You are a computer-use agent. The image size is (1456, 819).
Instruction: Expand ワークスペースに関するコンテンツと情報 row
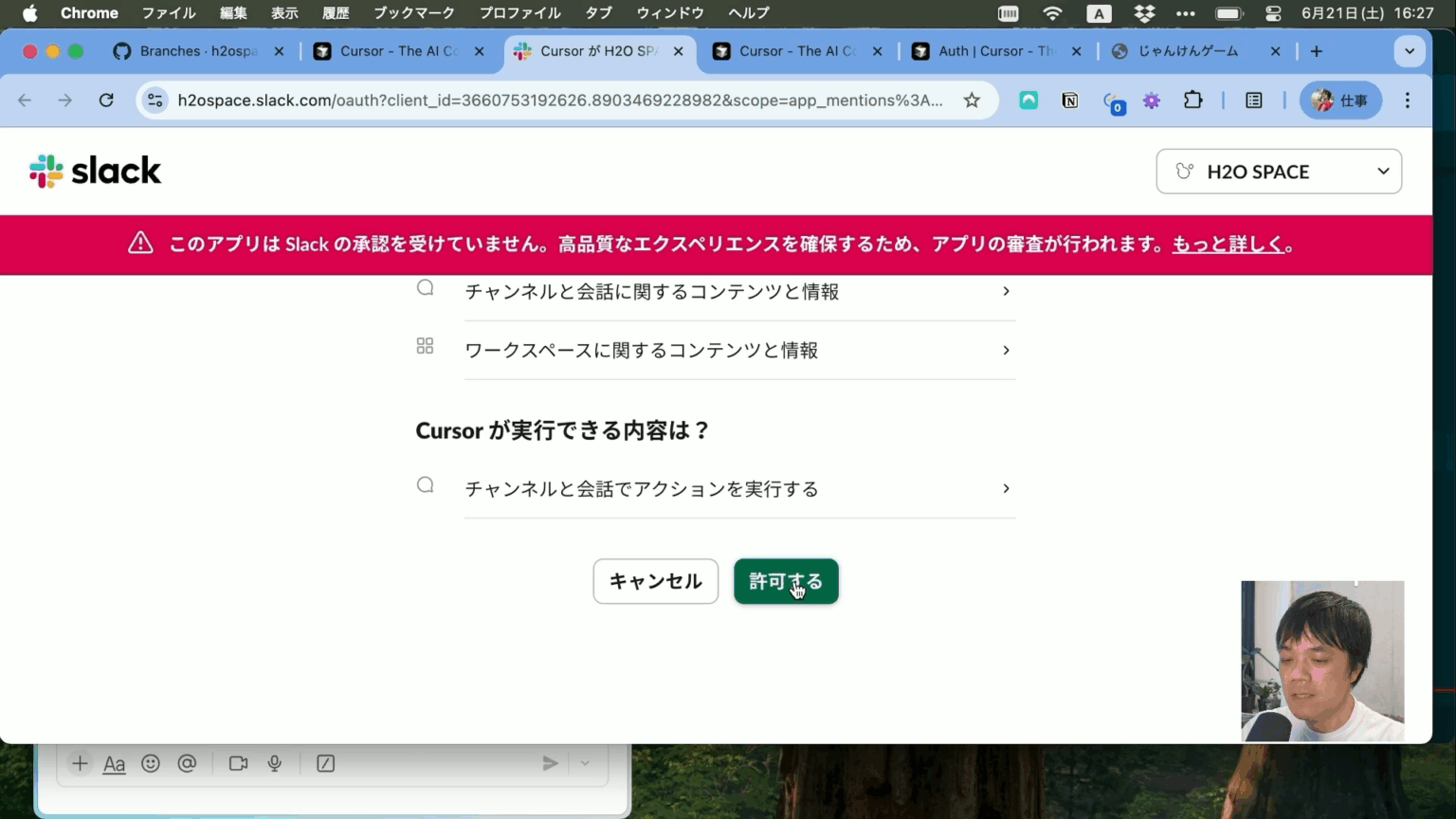1006,350
